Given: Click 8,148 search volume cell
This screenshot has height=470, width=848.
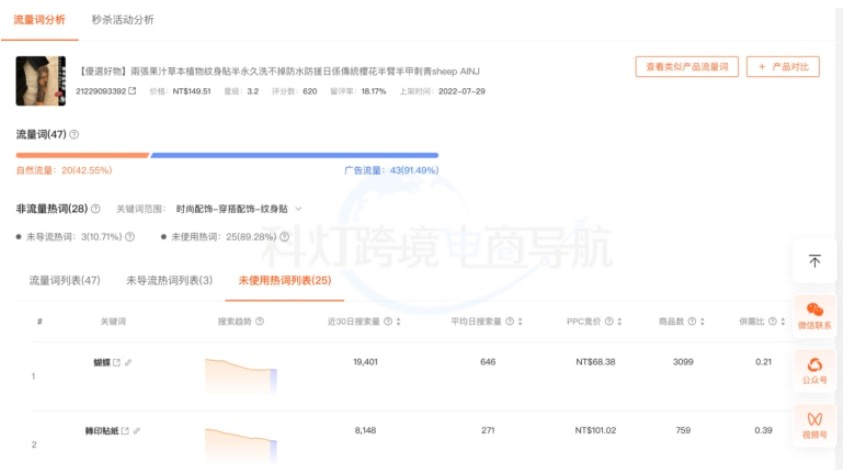Looking at the screenshot, I should click(366, 431).
